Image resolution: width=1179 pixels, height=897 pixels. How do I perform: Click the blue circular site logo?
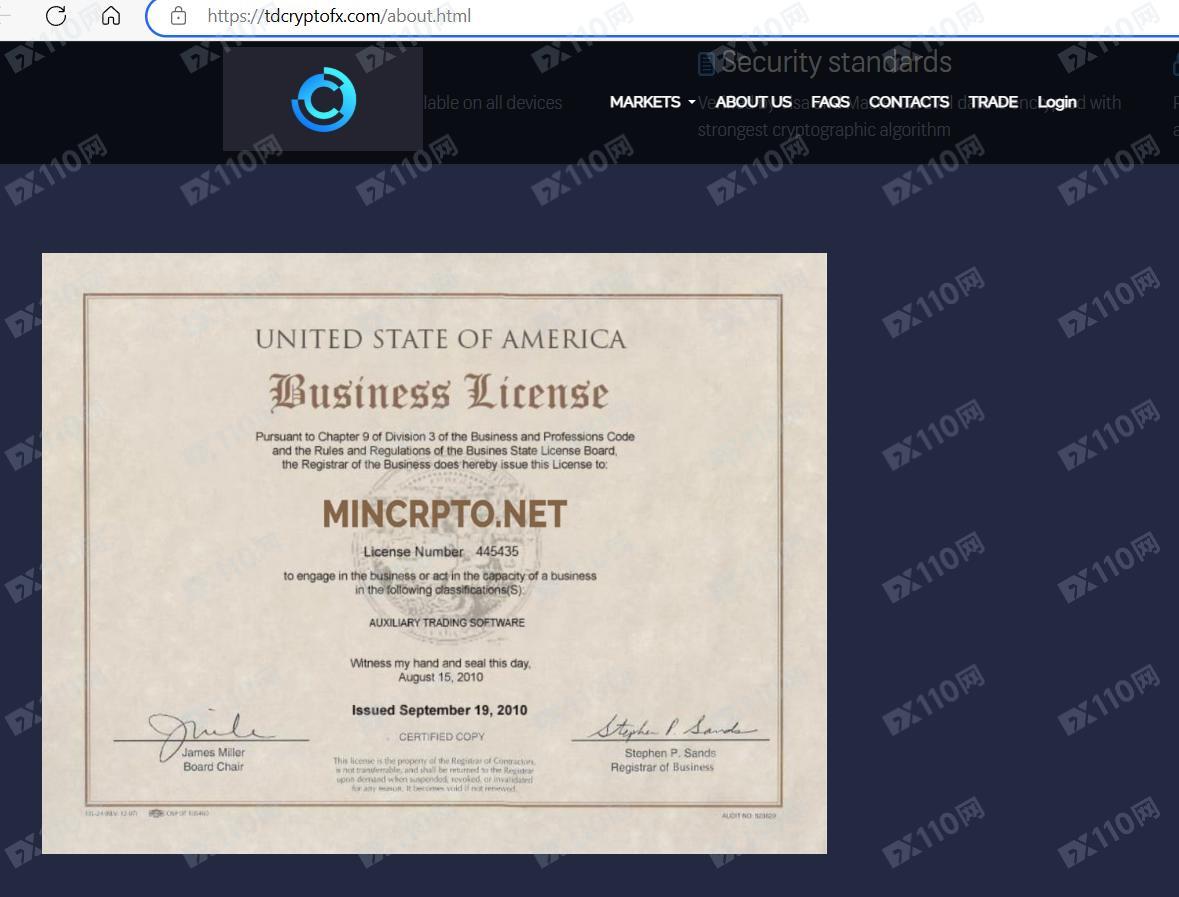click(324, 99)
